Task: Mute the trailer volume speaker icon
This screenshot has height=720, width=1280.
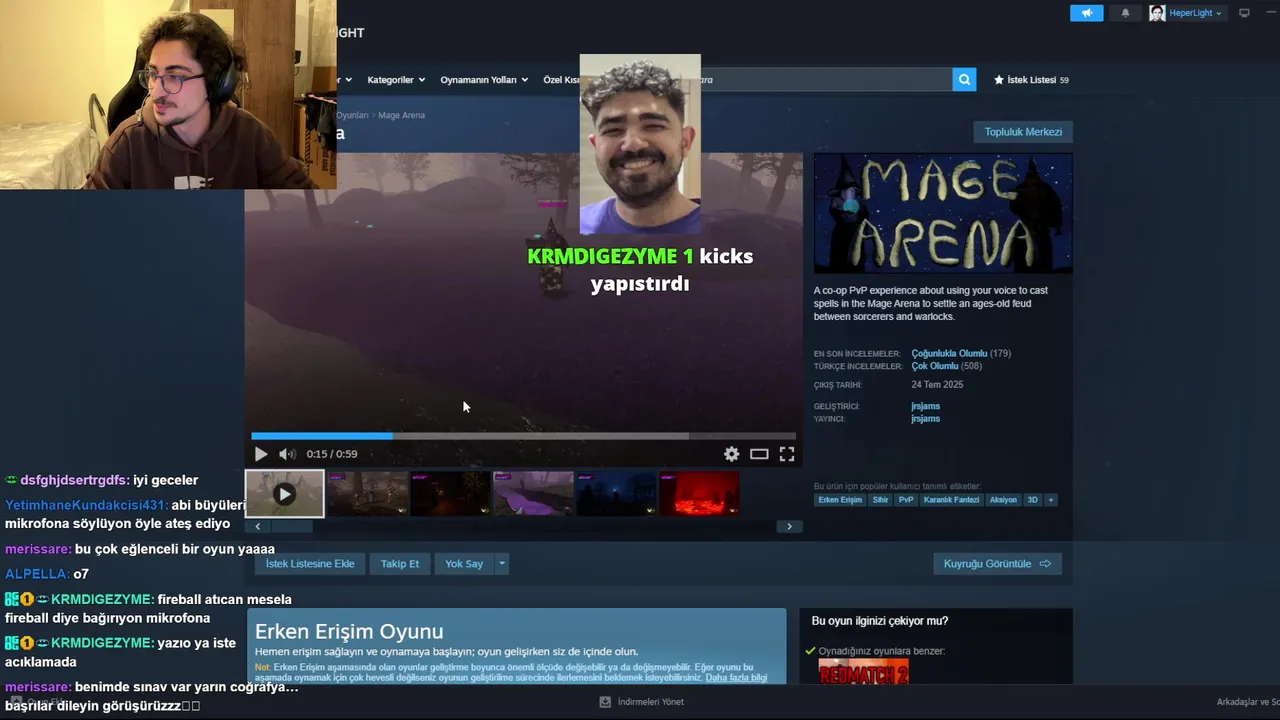Action: coord(287,454)
